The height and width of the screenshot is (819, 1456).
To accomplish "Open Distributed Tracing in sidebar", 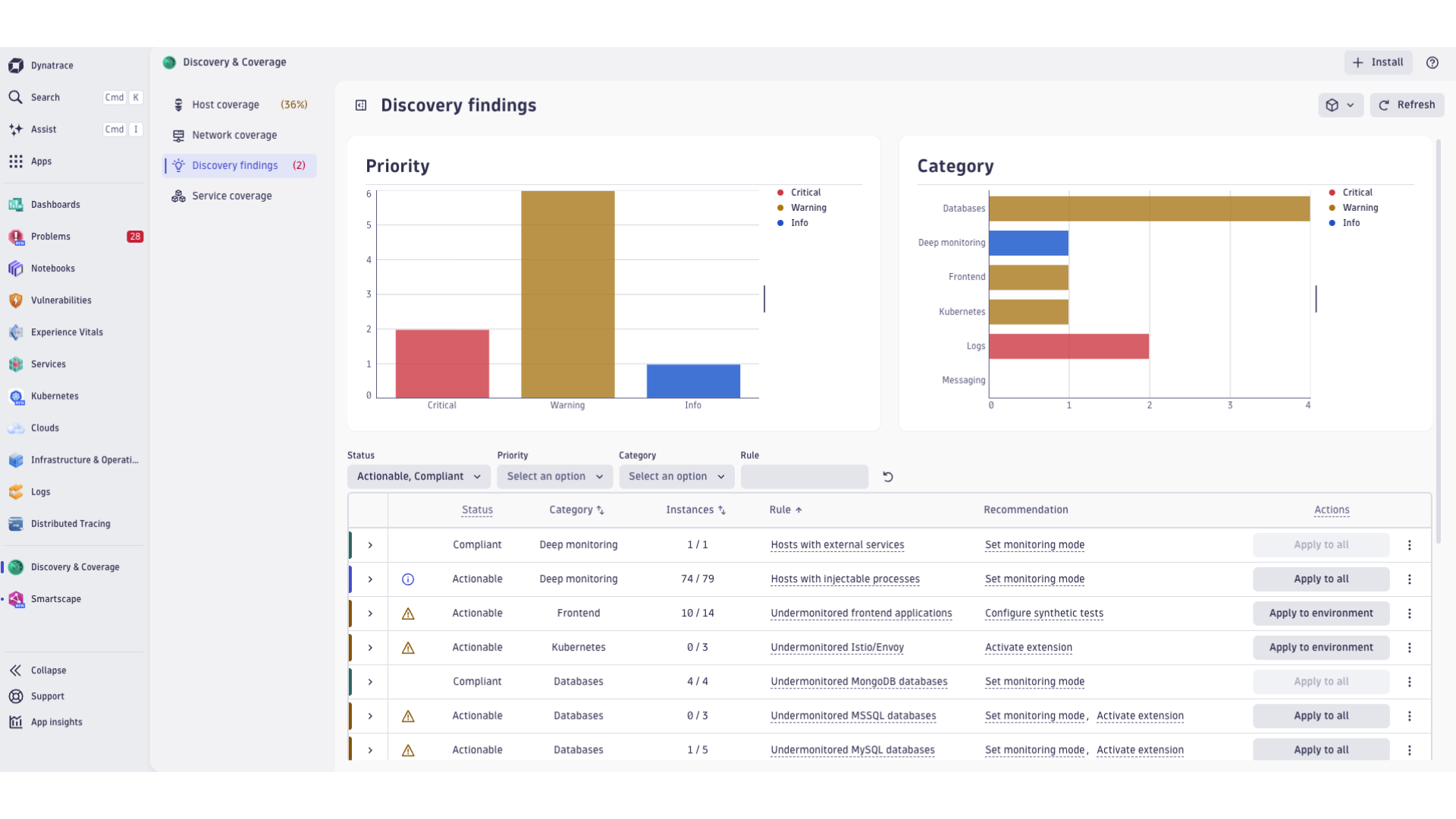I will 70,524.
